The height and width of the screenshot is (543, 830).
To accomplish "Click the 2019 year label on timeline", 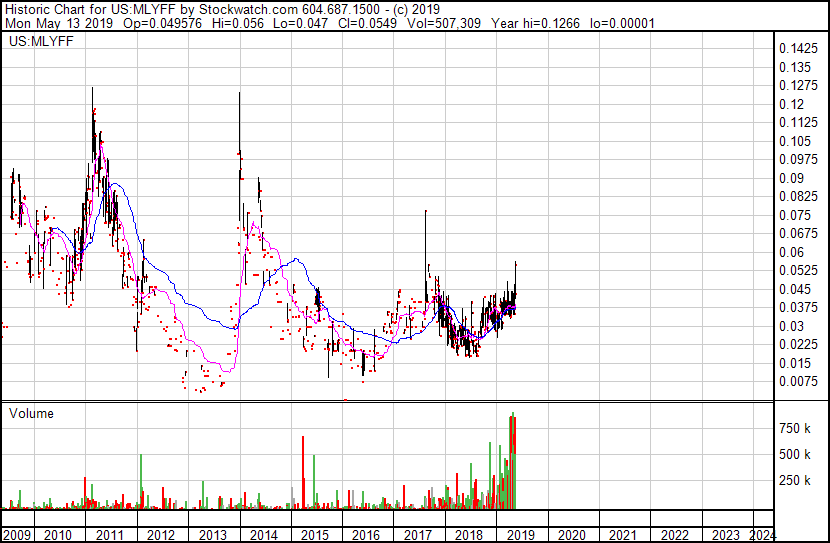I will [521, 535].
